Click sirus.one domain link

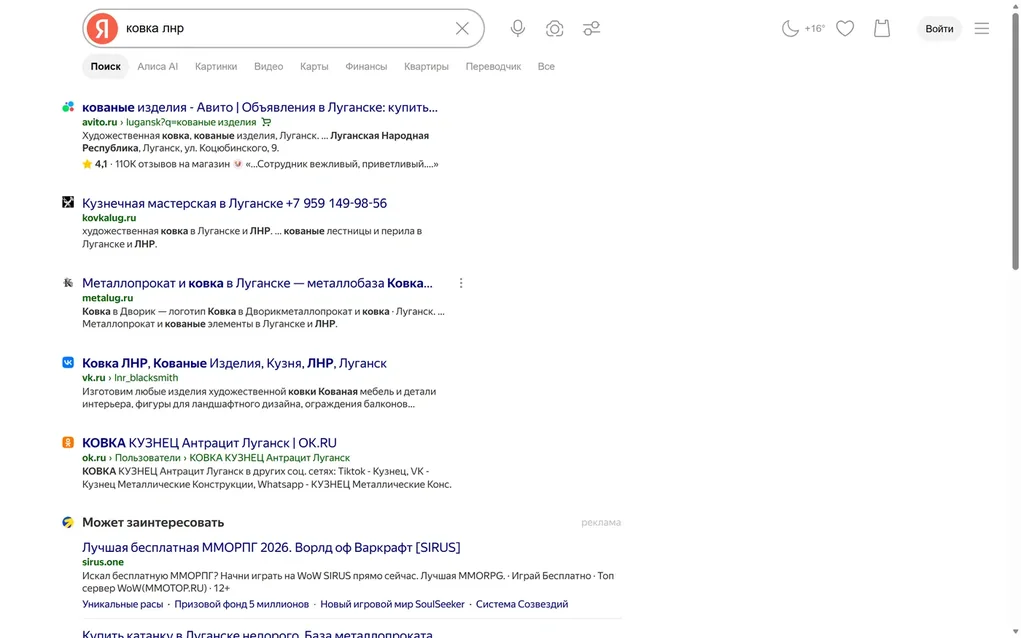pos(103,562)
